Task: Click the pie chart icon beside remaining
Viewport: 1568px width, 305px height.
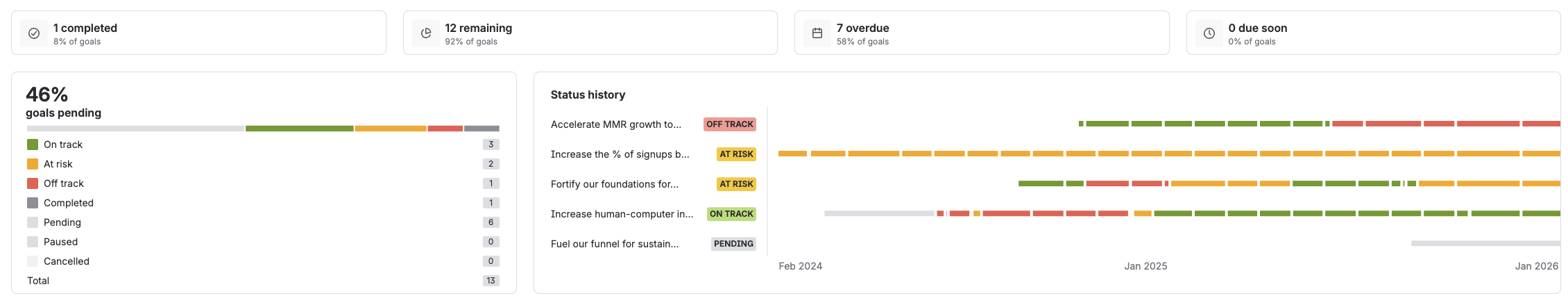Action: (426, 33)
